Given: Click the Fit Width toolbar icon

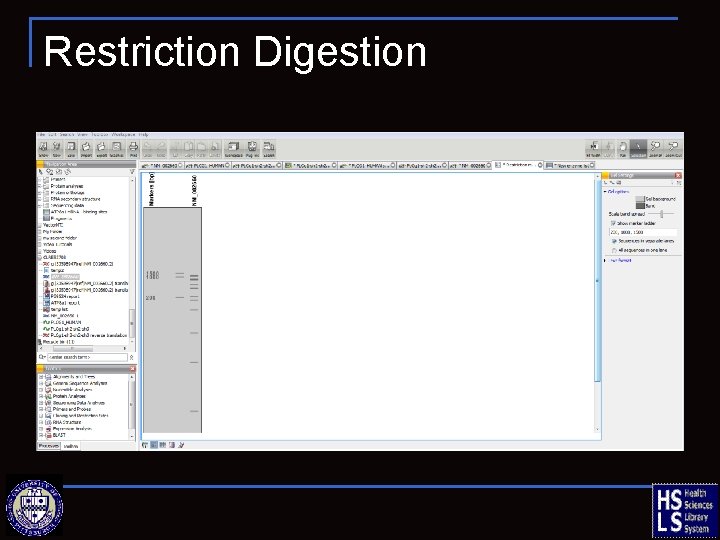Looking at the screenshot, I should pos(593,149).
